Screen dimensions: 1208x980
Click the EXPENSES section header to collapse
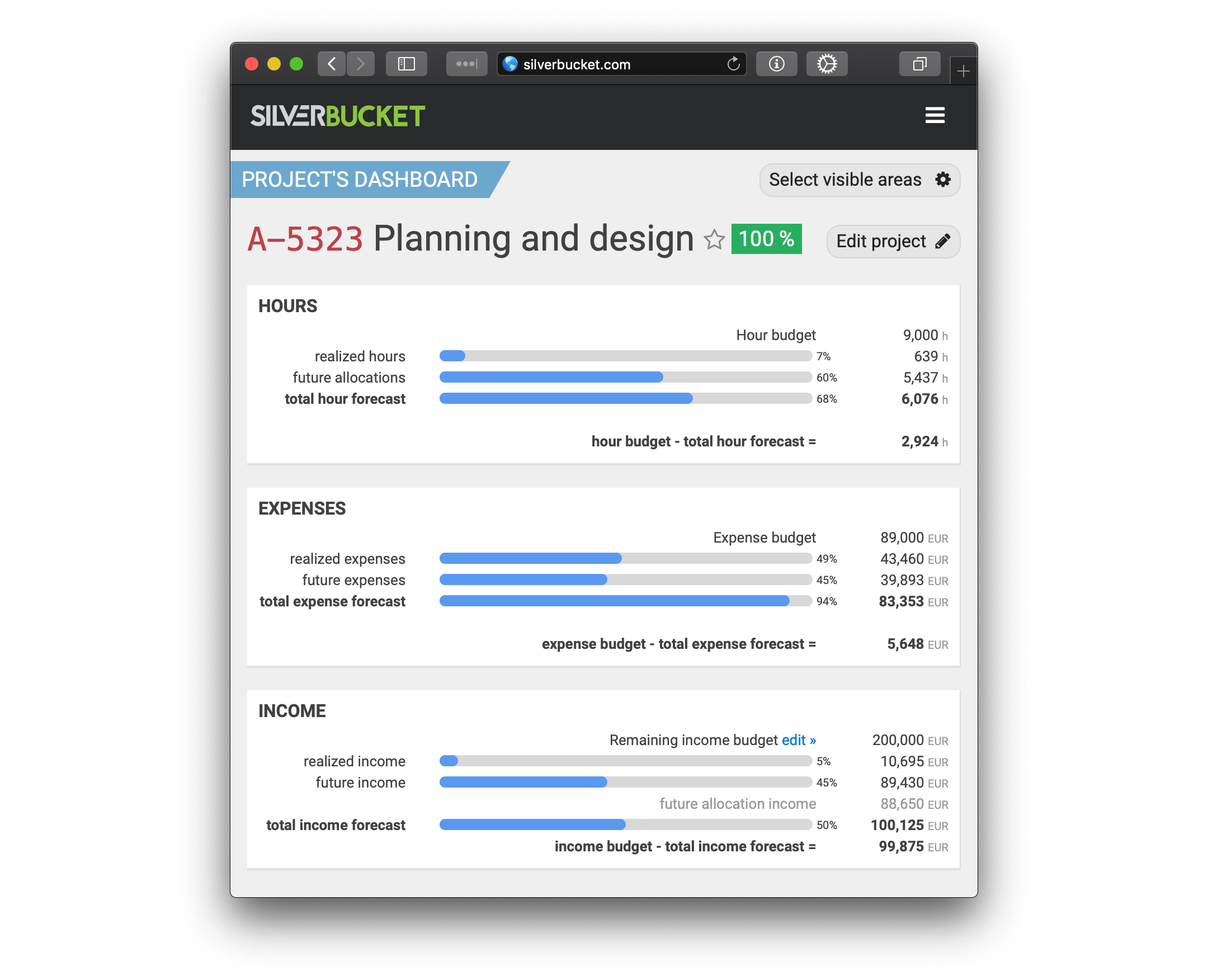pyautogui.click(x=302, y=508)
